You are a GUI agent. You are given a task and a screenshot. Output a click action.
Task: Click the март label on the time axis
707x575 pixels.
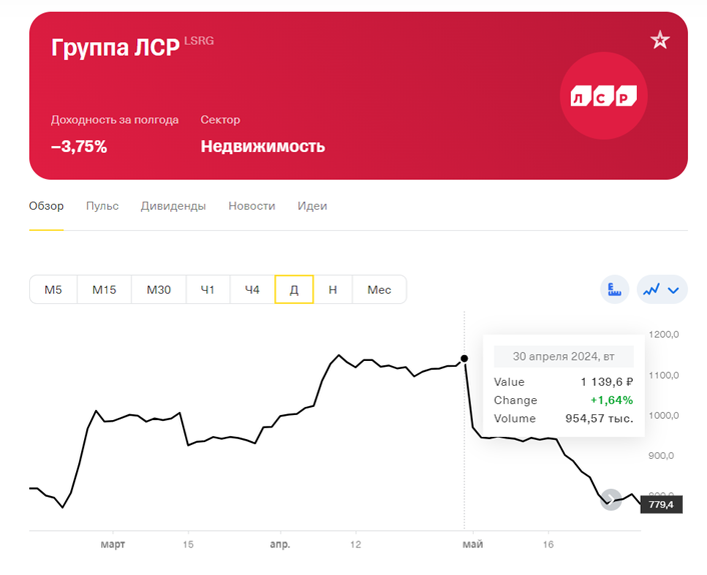[x=113, y=544]
